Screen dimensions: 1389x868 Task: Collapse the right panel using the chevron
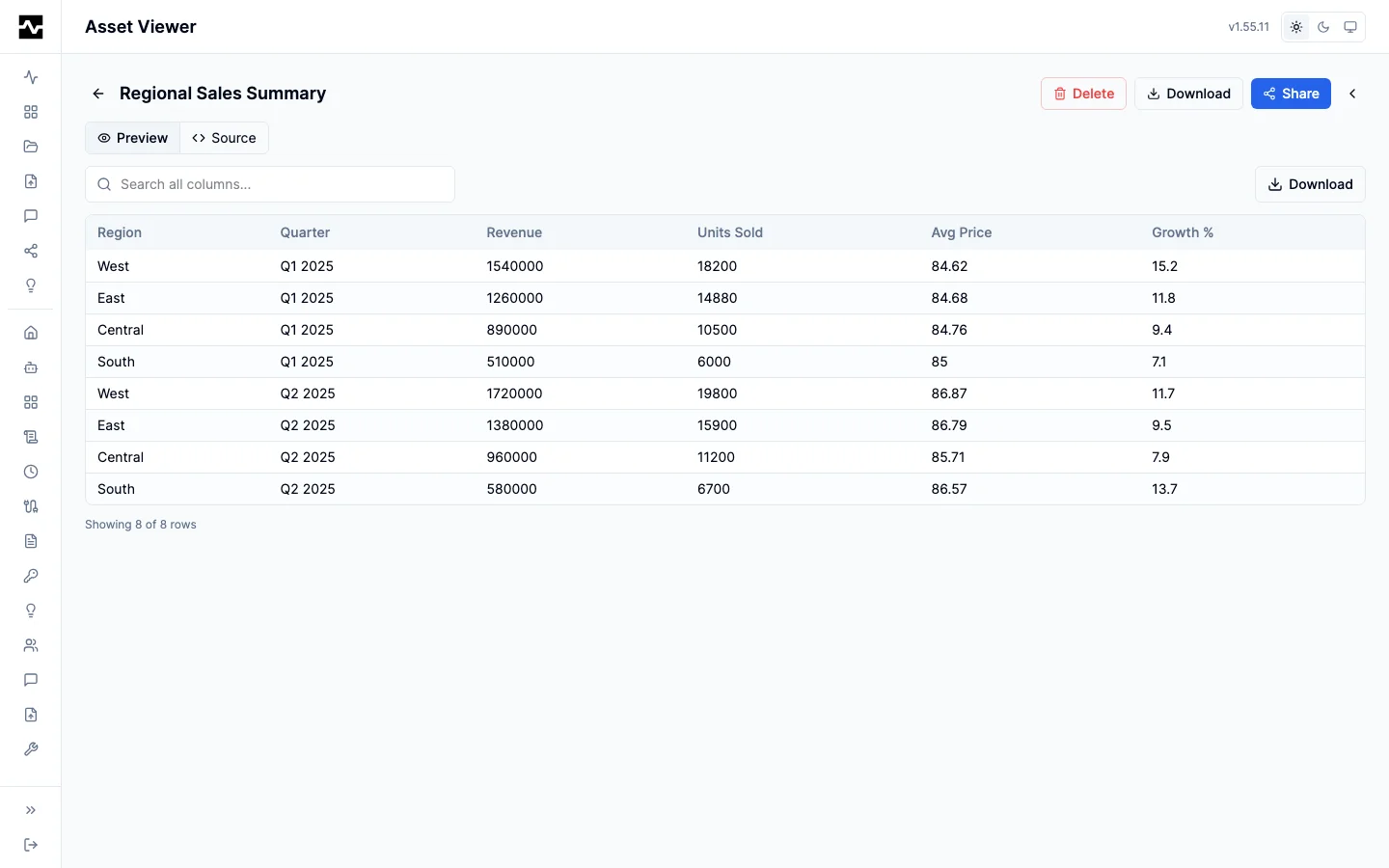pyautogui.click(x=1352, y=94)
